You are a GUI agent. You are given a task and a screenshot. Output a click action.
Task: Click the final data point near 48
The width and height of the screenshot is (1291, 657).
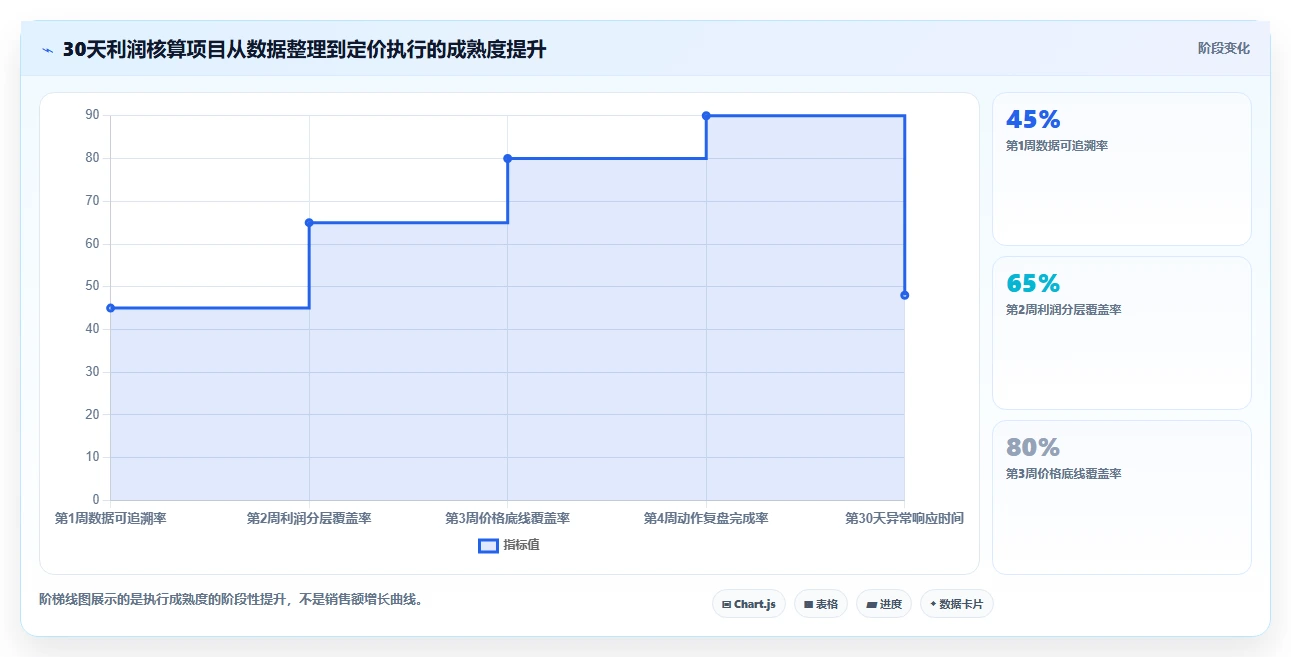pyautogui.click(x=904, y=295)
